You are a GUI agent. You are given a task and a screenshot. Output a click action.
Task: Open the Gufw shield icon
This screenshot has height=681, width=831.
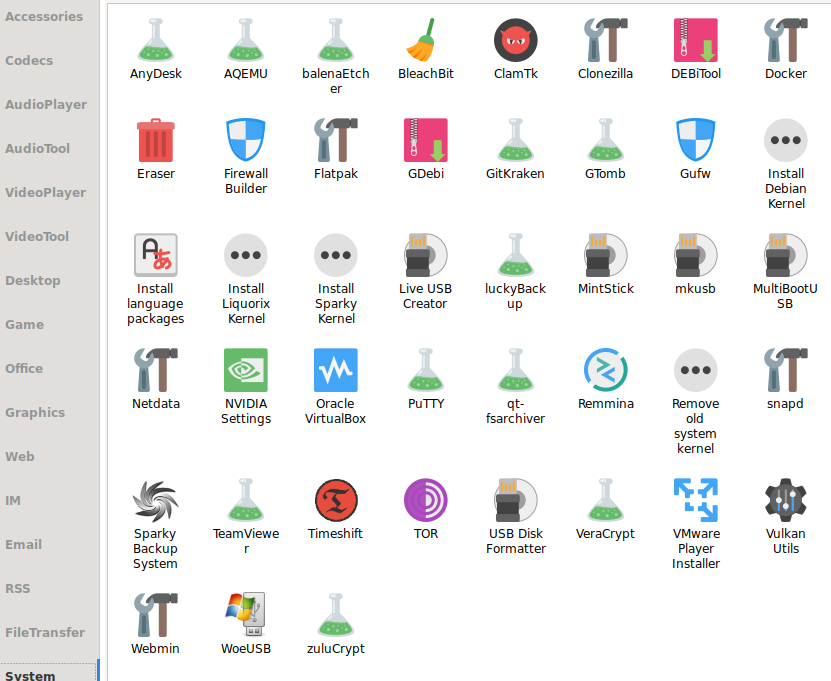[x=696, y=140]
